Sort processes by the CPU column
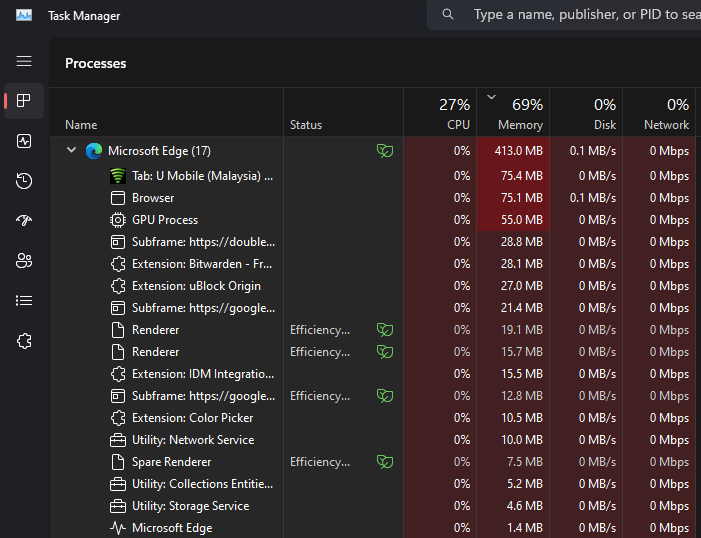Image resolution: width=701 pixels, height=538 pixels. point(440,112)
